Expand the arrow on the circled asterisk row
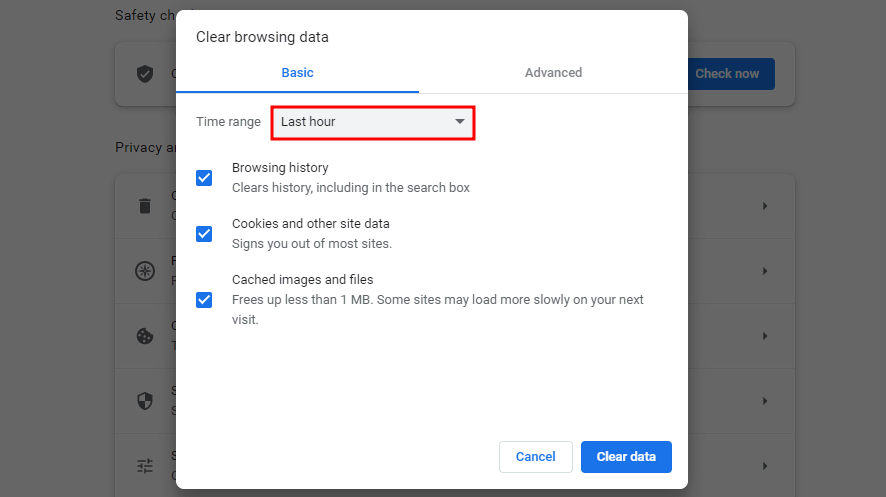The width and height of the screenshot is (886, 497). pos(765,271)
